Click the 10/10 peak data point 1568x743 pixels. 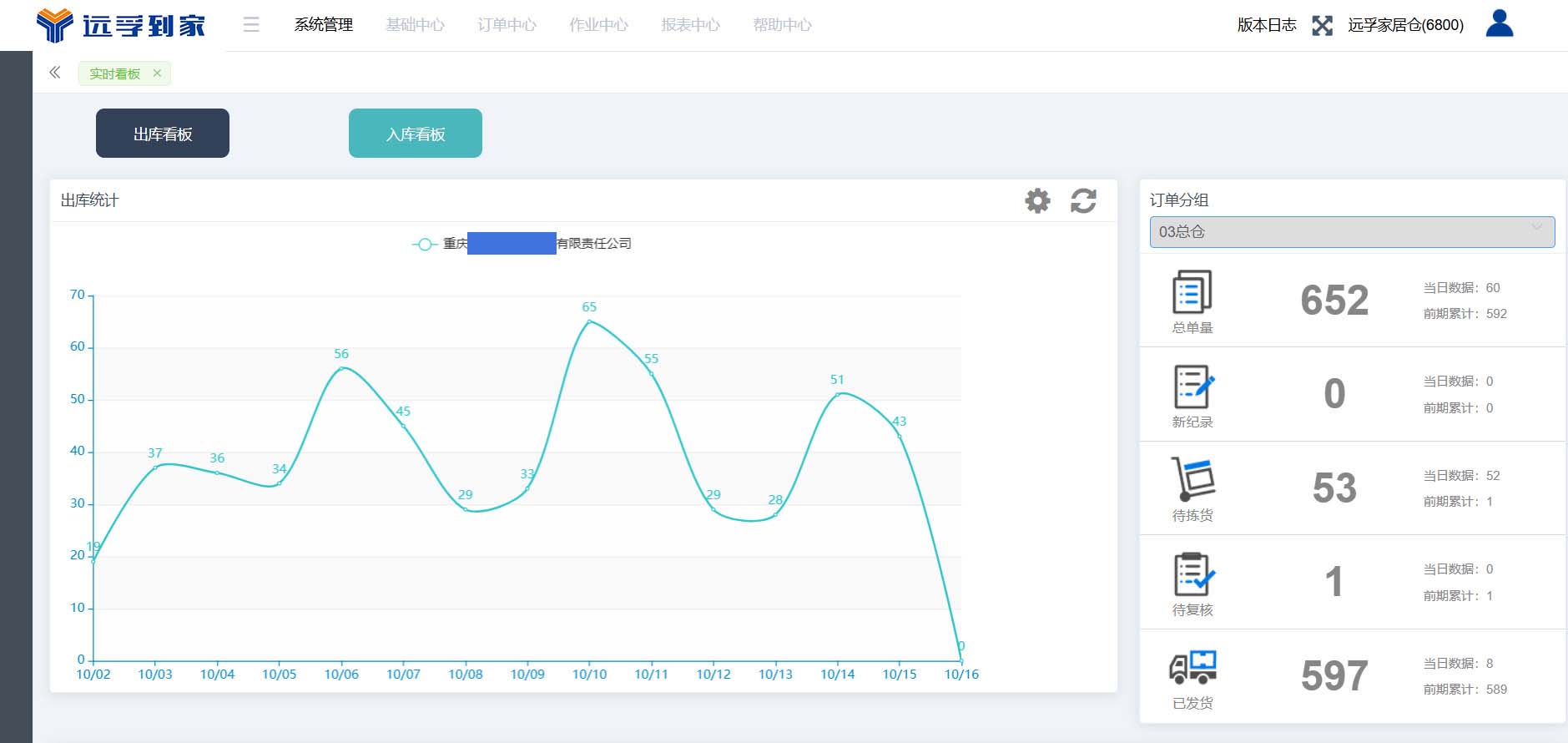(x=589, y=321)
